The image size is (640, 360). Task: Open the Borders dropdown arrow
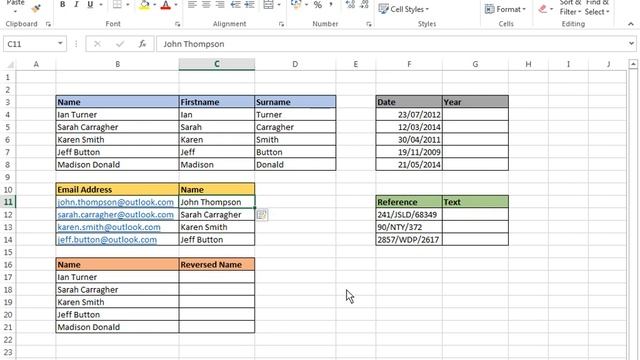click(x=128, y=5)
